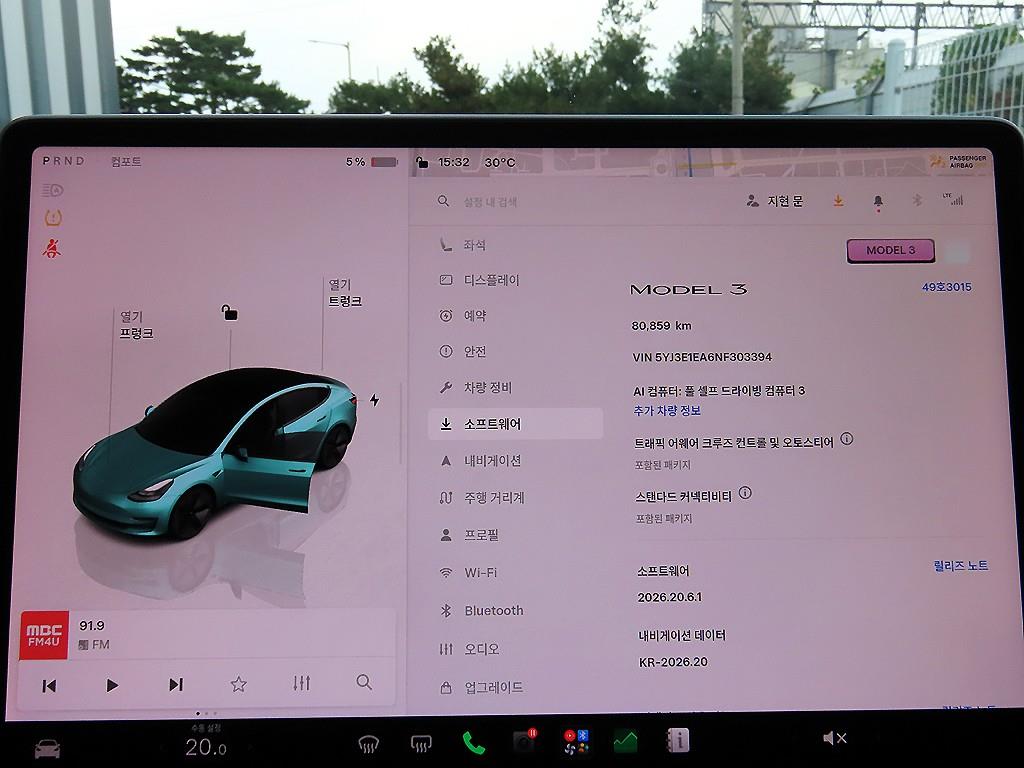Skip to previous radio station
Screen dimensions: 1024x768
49,685
